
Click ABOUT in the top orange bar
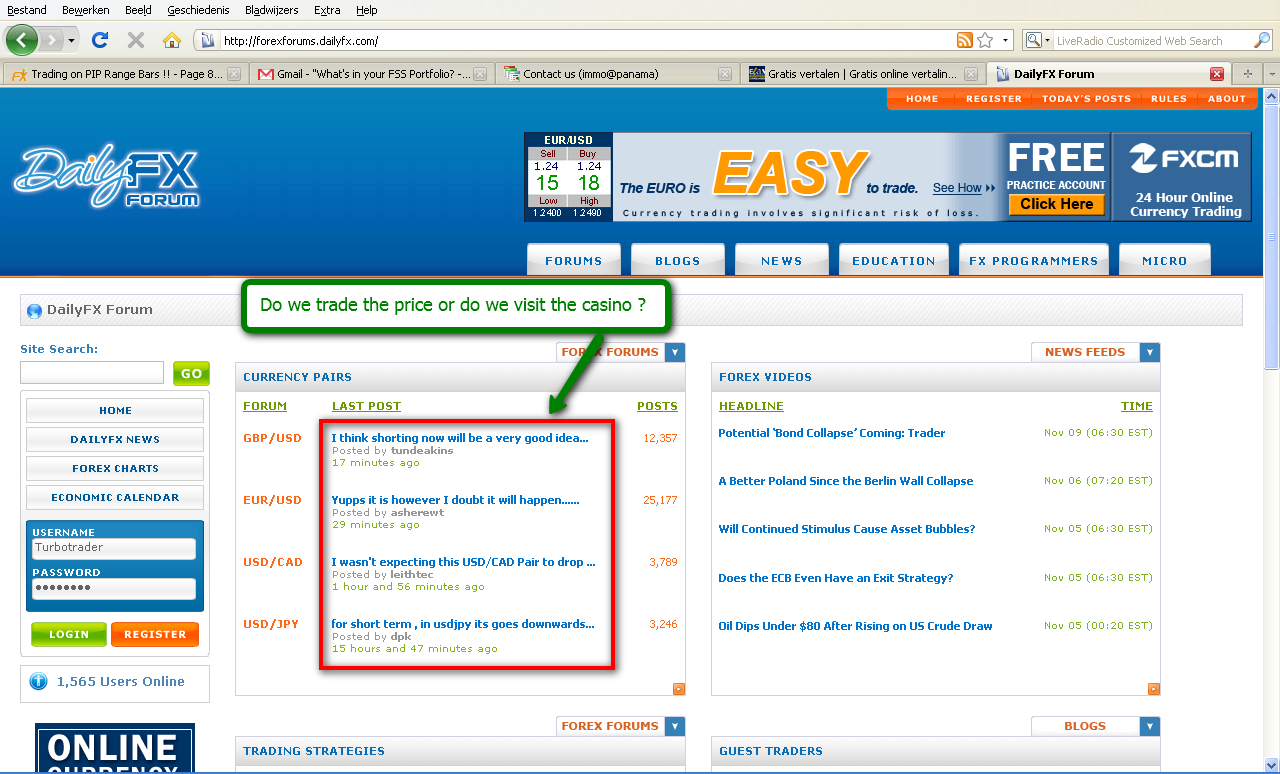pyautogui.click(x=1227, y=99)
